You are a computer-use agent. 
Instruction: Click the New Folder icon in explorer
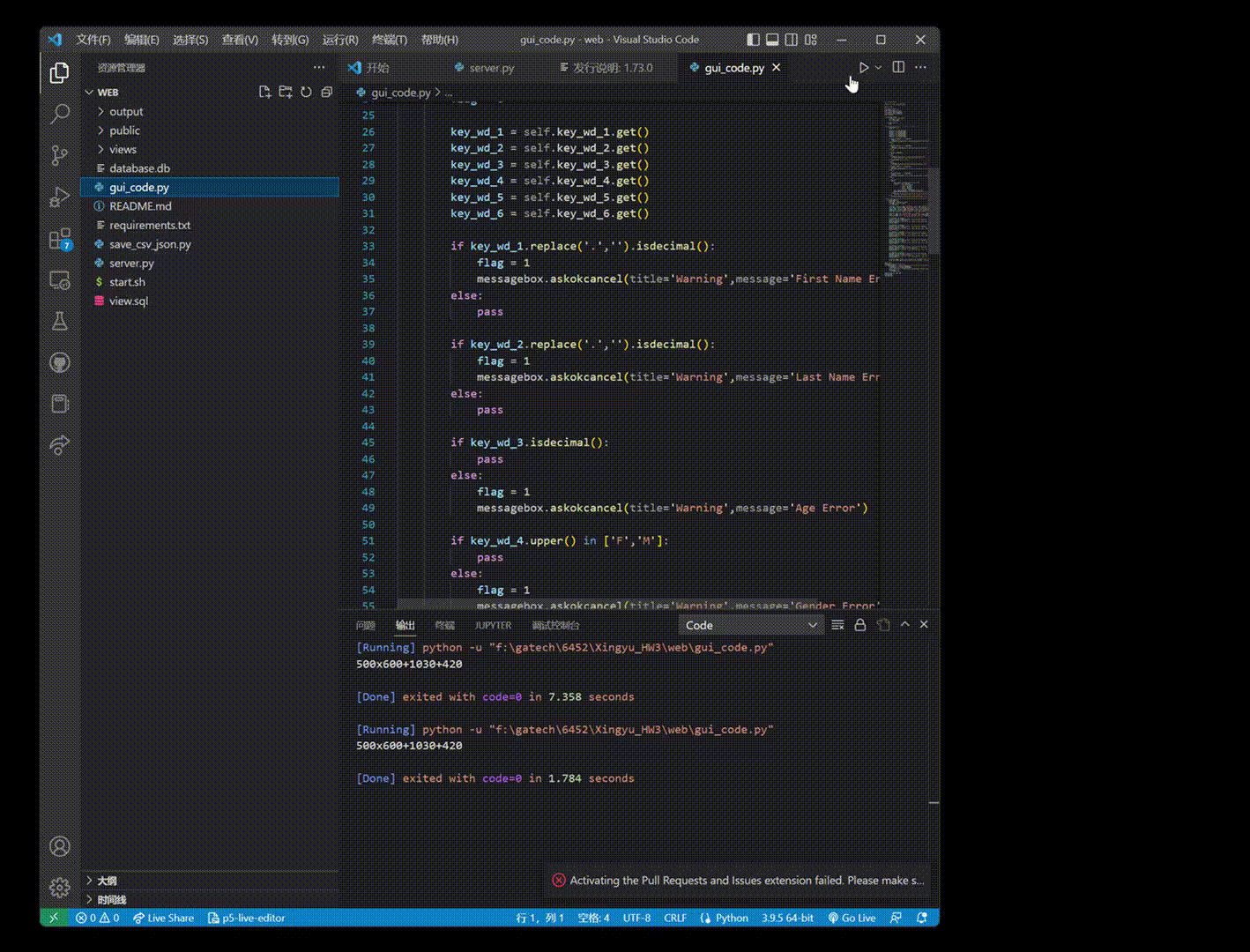tap(285, 92)
